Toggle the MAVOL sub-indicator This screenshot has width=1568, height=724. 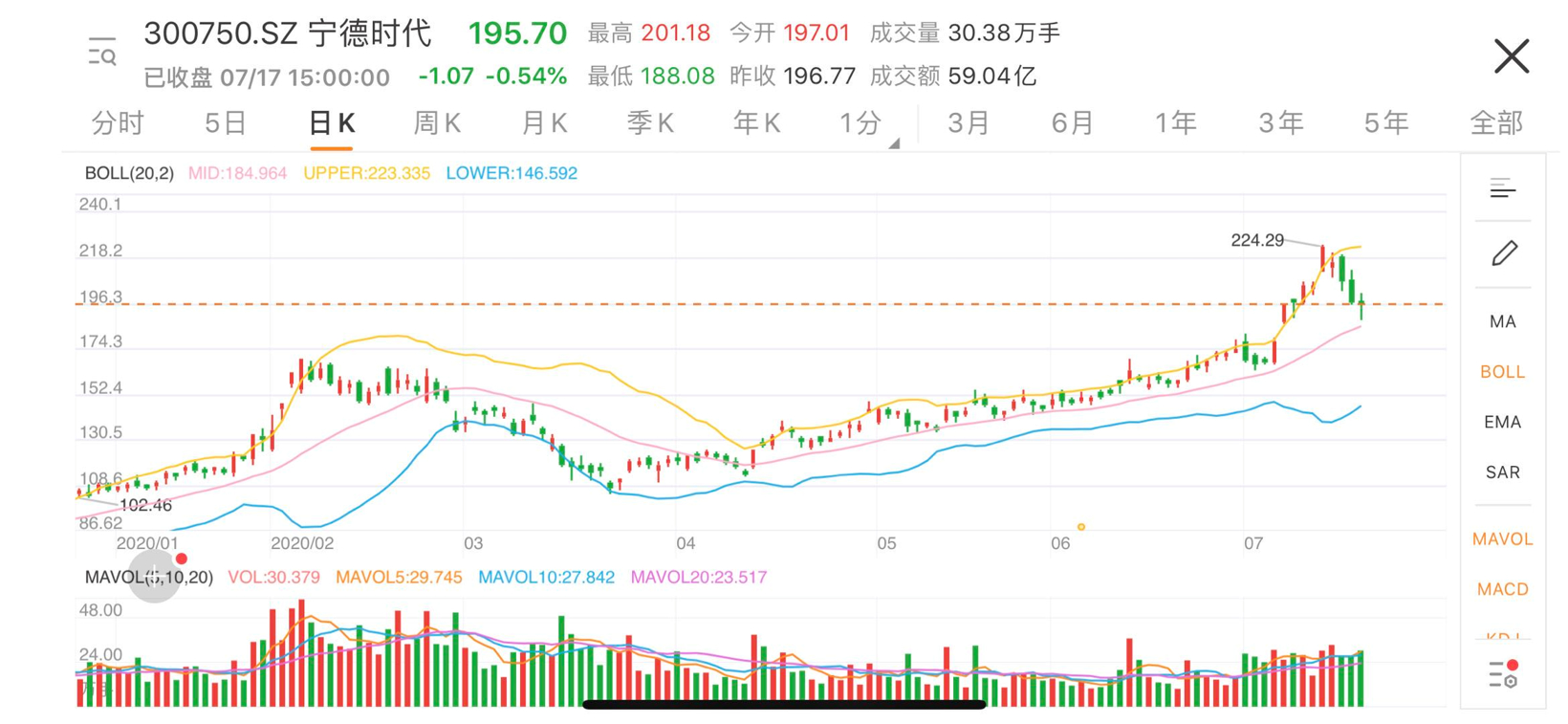click(x=1503, y=539)
